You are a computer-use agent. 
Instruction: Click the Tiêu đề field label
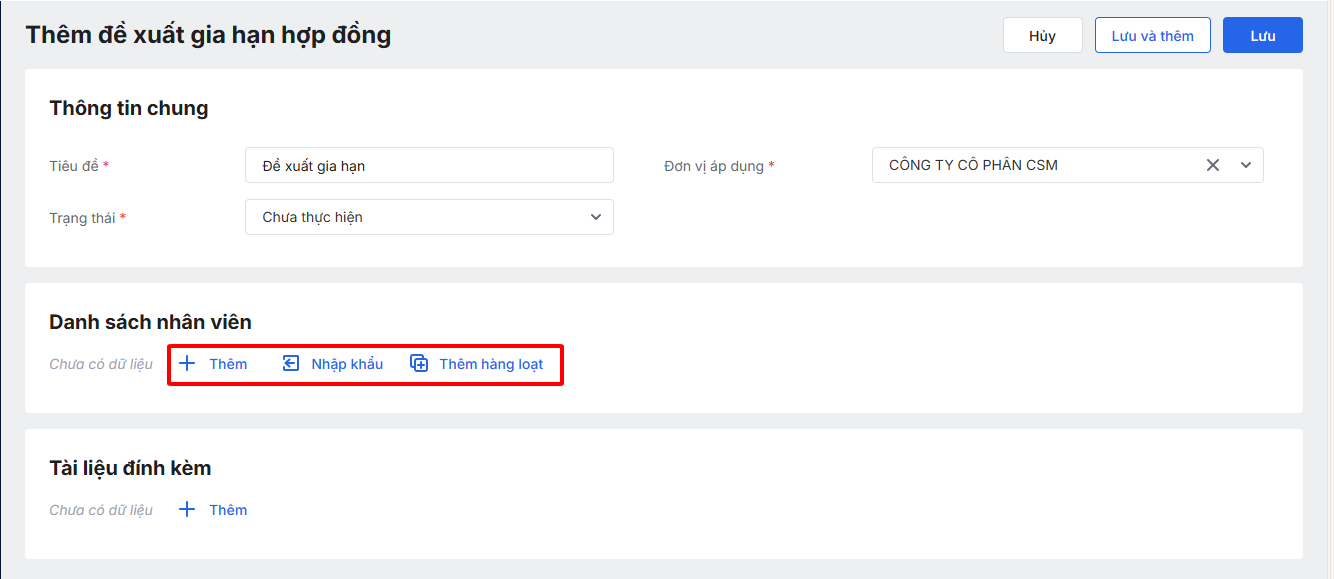click(x=74, y=166)
